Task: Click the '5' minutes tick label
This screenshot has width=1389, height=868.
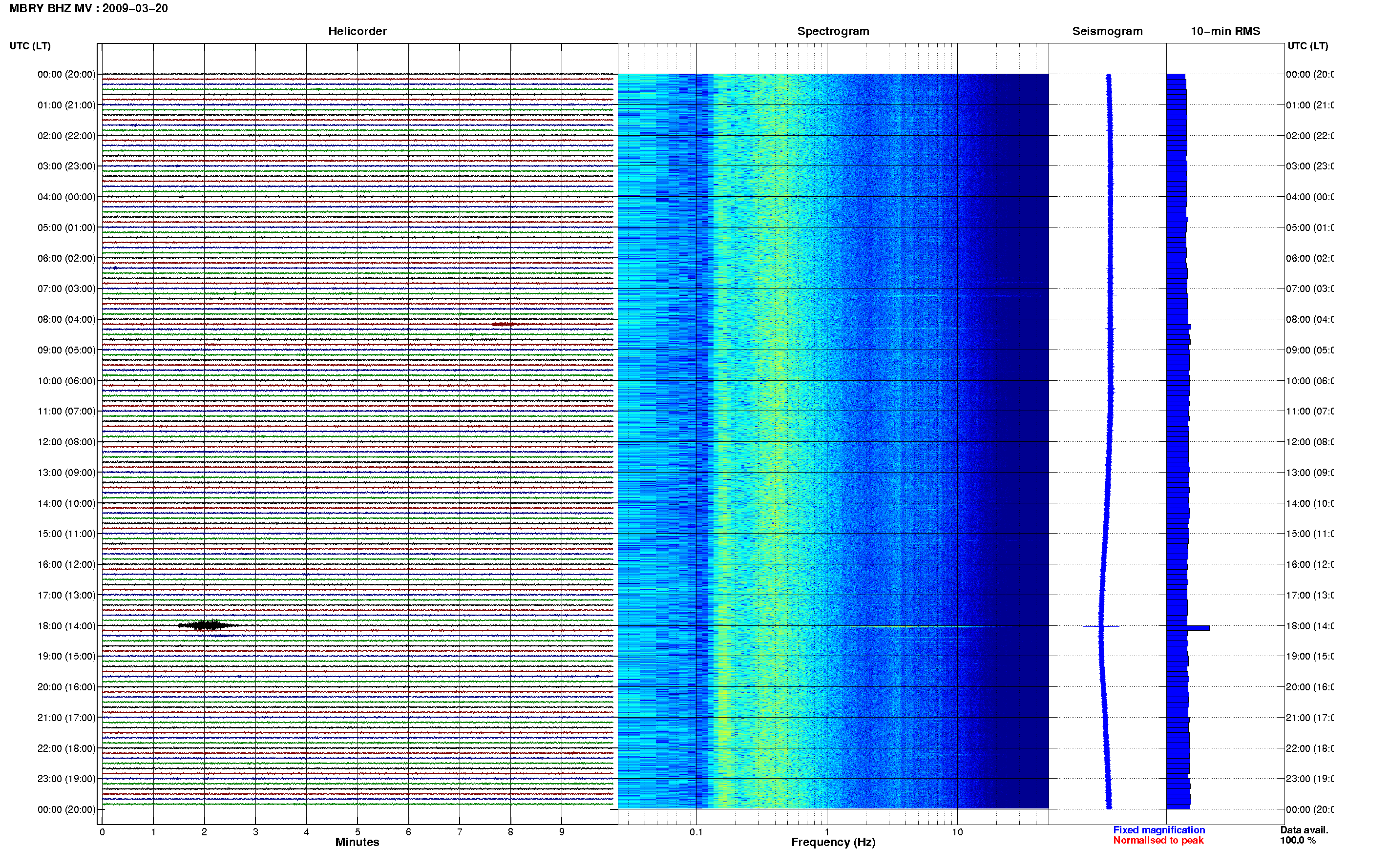Action: [x=357, y=832]
